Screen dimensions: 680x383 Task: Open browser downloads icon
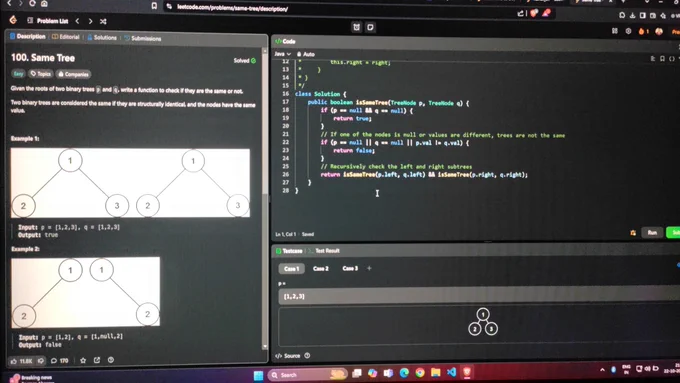pos(632,15)
